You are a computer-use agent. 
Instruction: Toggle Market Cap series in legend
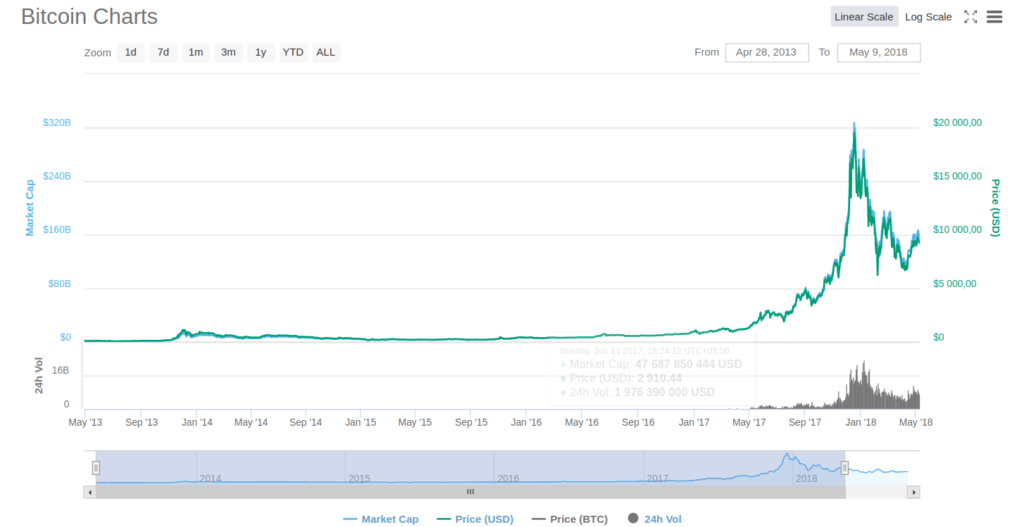click(381, 519)
